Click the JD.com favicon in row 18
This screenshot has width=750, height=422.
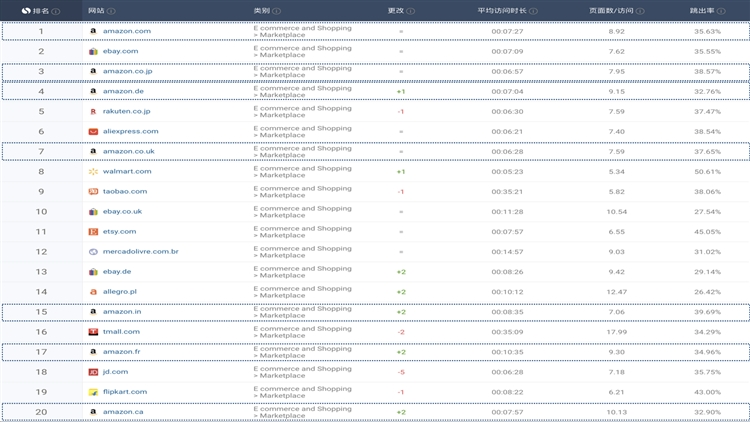(93, 372)
